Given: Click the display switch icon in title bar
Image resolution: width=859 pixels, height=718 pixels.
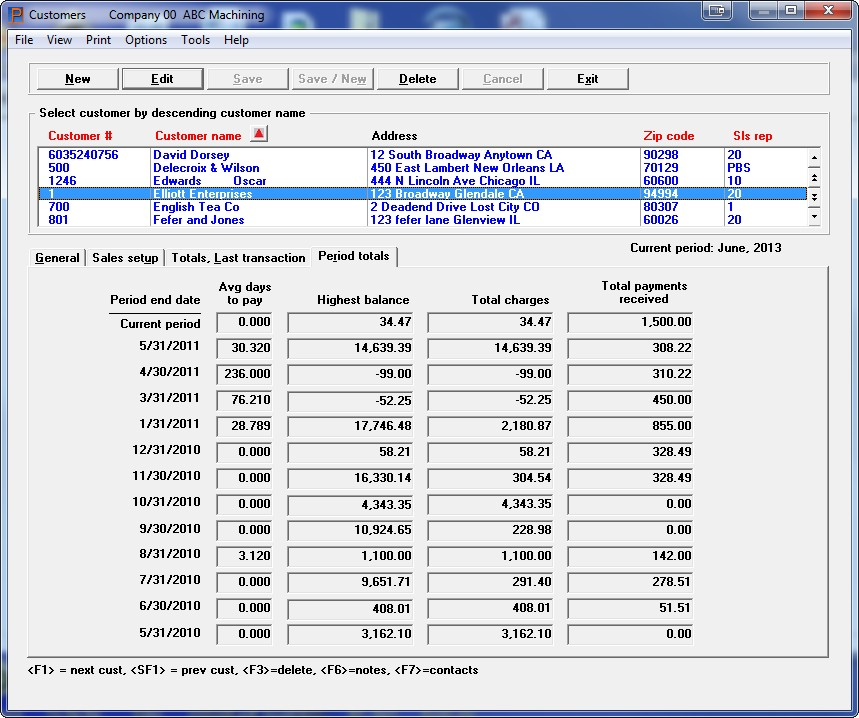Looking at the screenshot, I should coord(716,12).
